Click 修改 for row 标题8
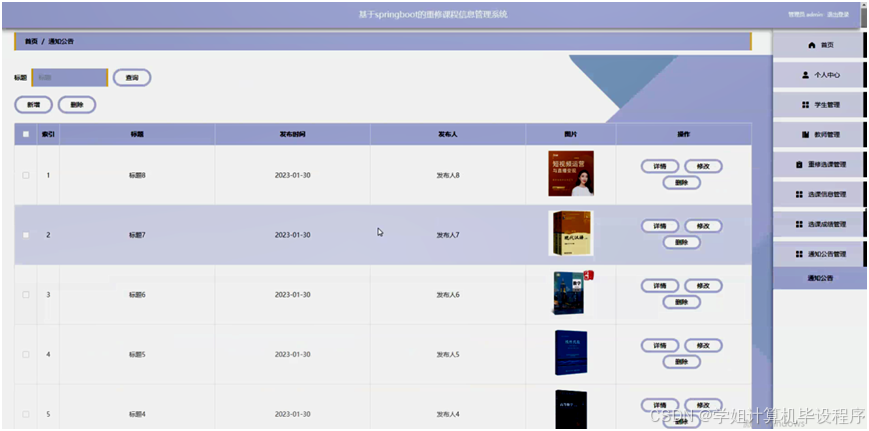The image size is (869, 431). coord(703,166)
